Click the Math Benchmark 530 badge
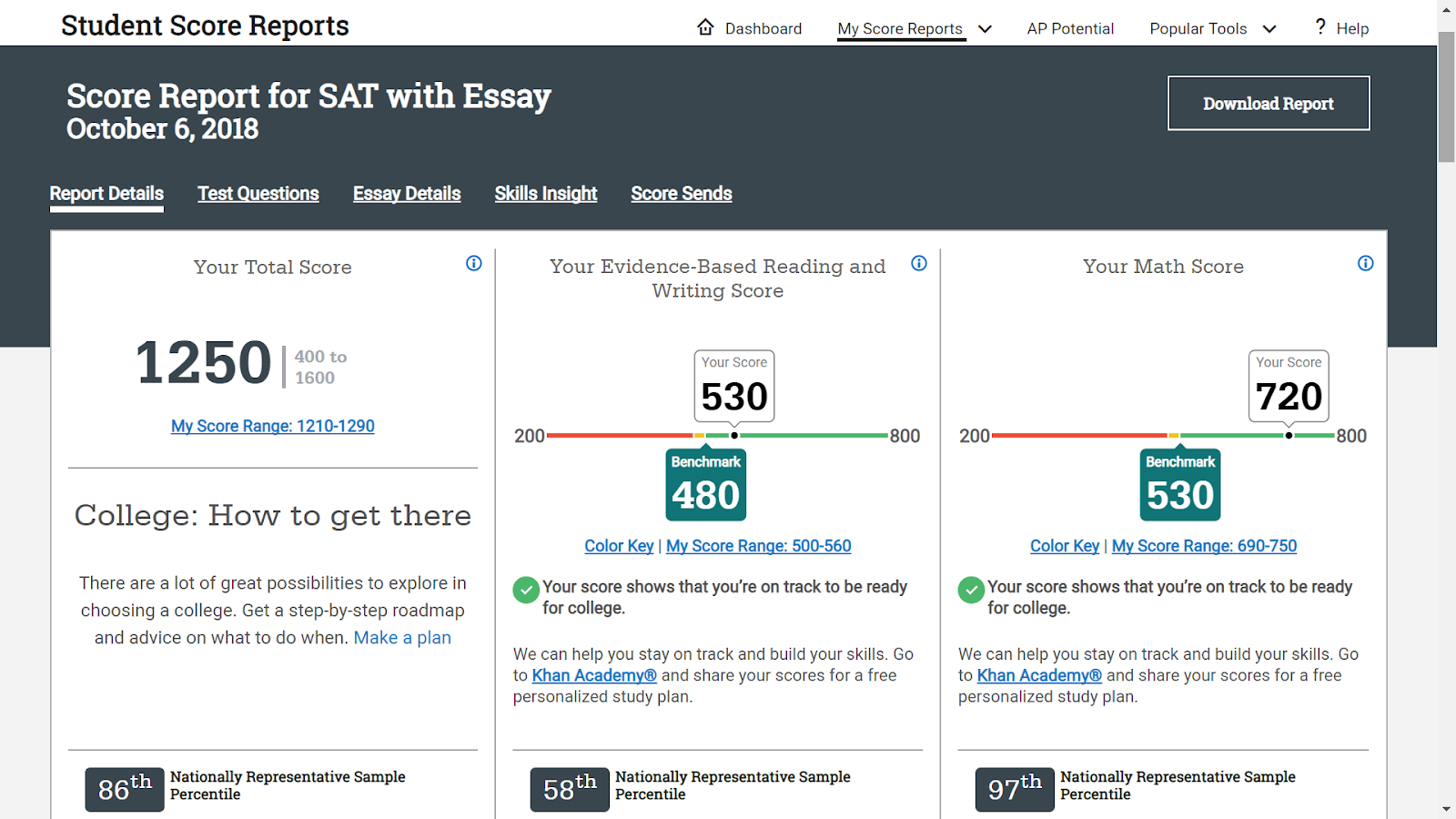The height and width of the screenshot is (819, 1456). click(x=1180, y=485)
